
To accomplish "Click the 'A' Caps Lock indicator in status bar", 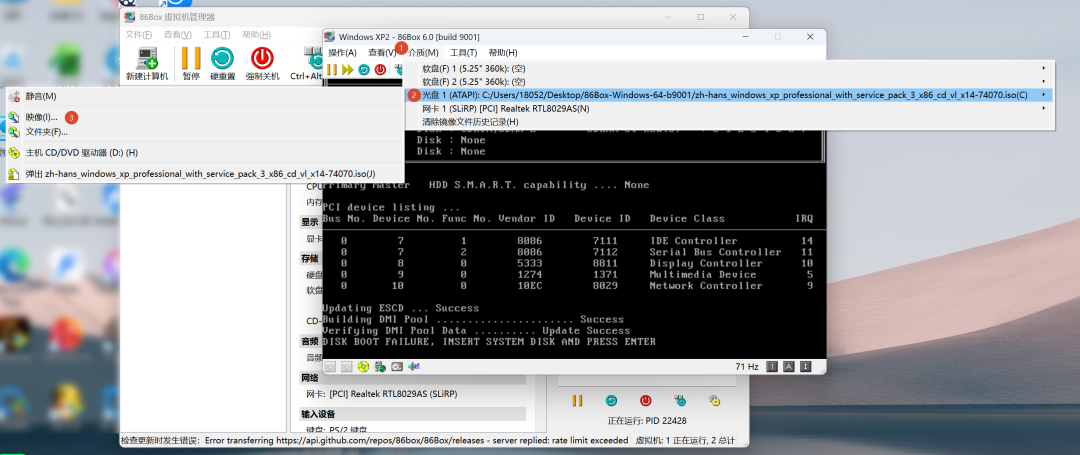I will coord(789,366).
